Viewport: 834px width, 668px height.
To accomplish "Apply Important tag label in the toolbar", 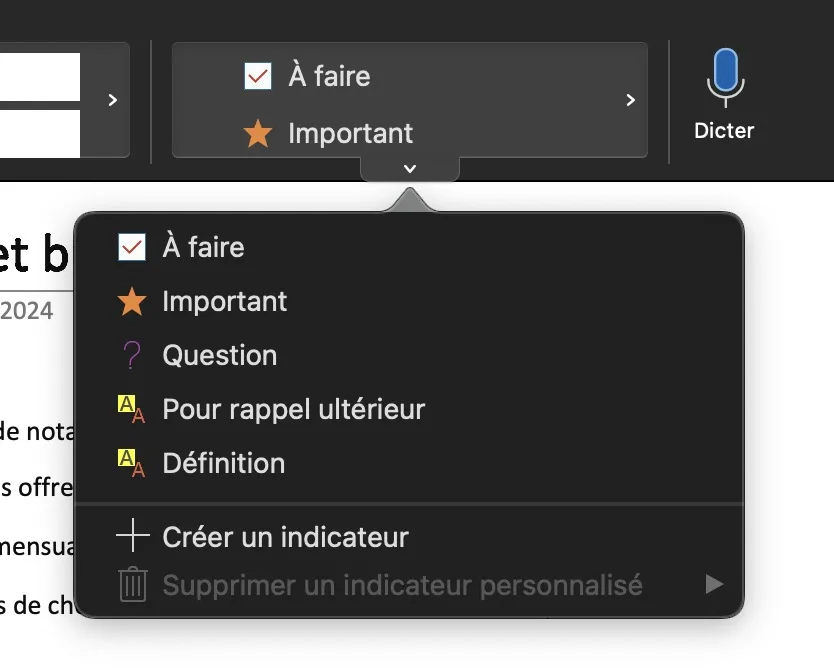I will [350, 134].
